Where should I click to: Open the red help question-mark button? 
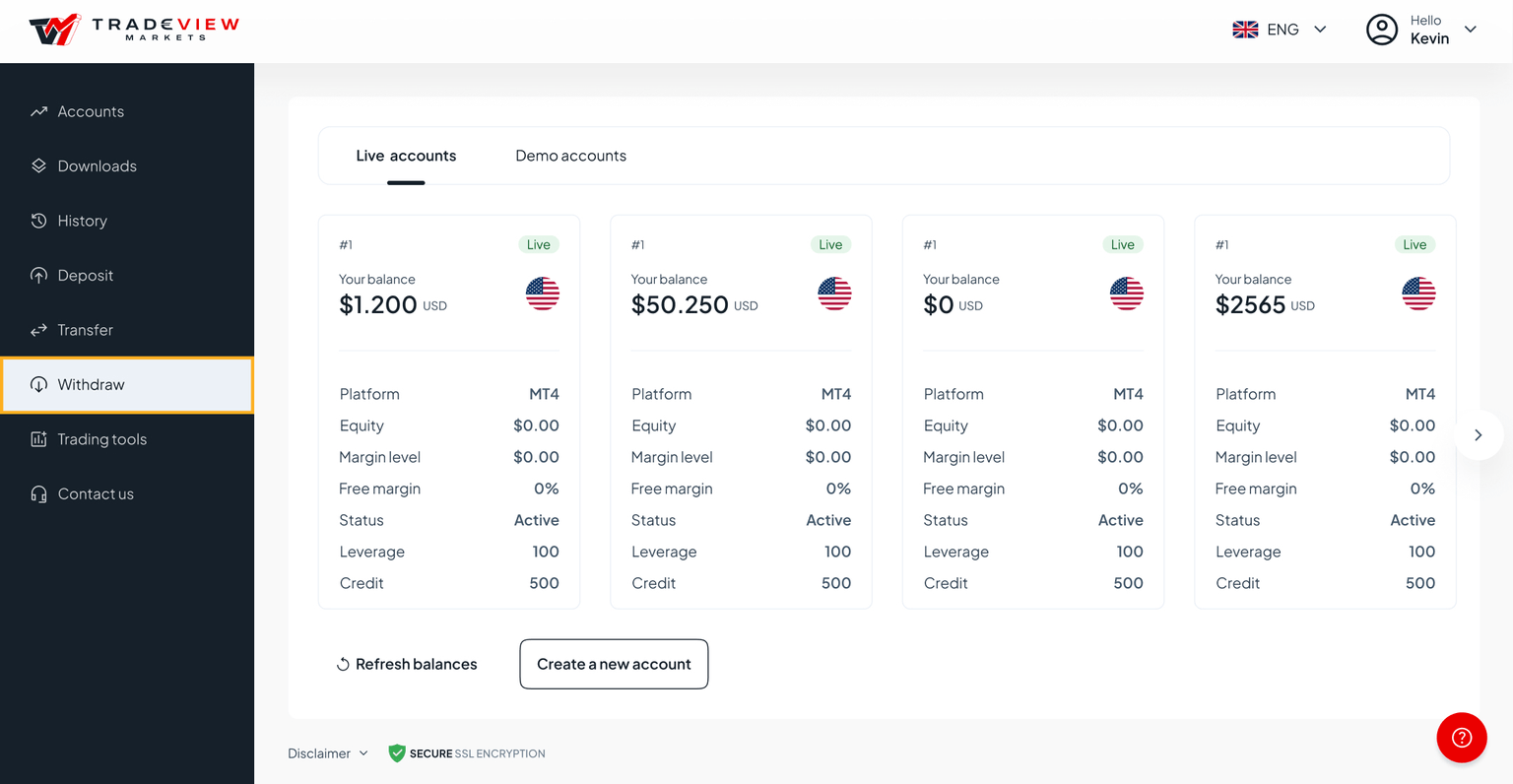(1461, 737)
